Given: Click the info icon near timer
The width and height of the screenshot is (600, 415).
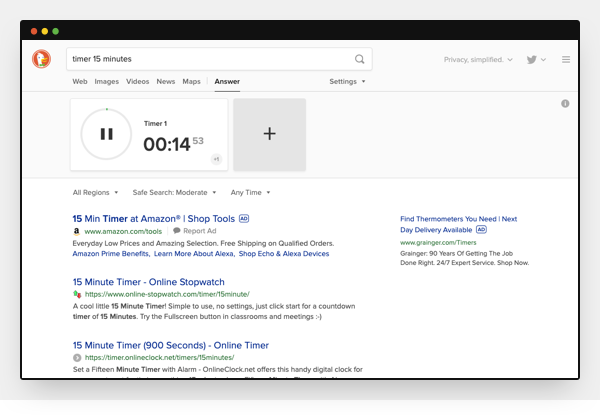Looking at the screenshot, I should point(565,104).
